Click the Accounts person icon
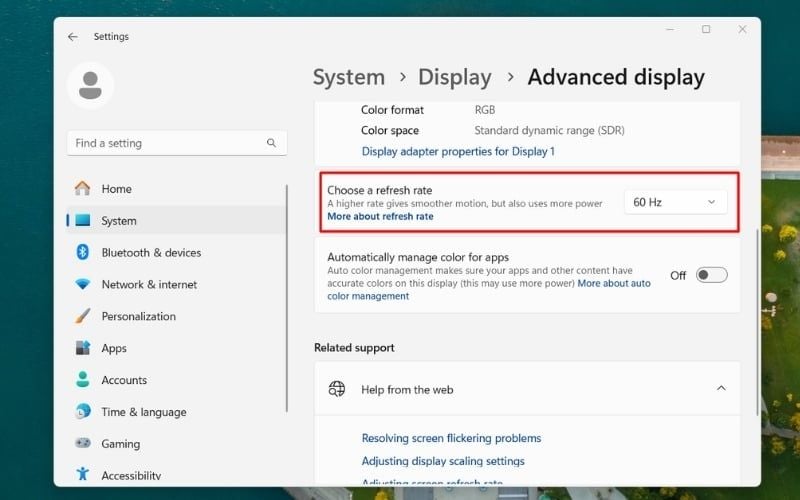Screen dimensions: 800x500 (83, 380)
